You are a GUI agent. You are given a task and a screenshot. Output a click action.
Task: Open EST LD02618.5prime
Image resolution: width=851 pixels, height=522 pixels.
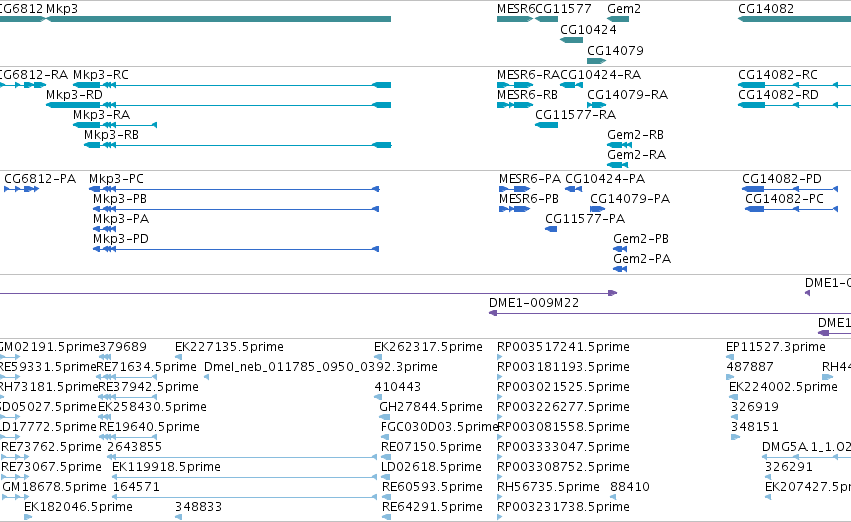click(385, 478)
